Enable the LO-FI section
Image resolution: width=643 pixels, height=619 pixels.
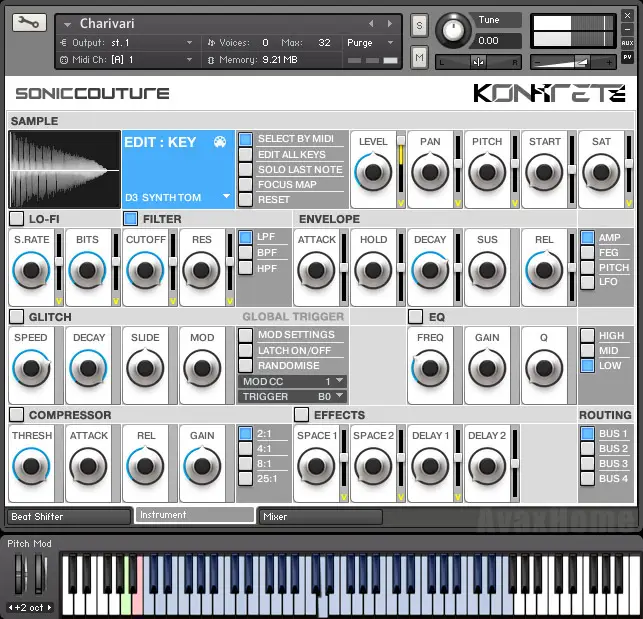[16, 218]
